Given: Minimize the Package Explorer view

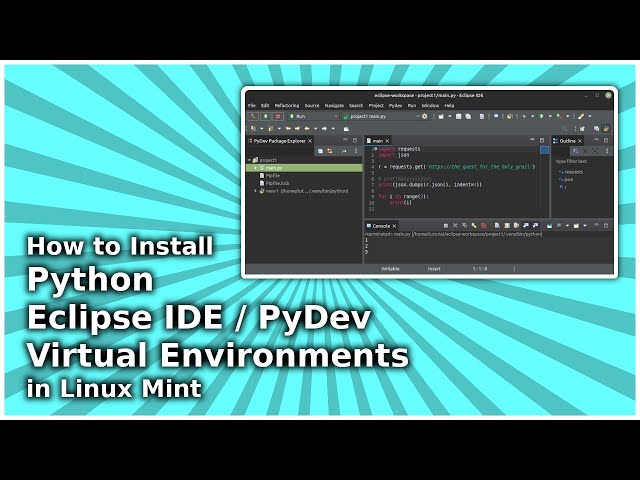Looking at the screenshot, I should tap(345, 140).
